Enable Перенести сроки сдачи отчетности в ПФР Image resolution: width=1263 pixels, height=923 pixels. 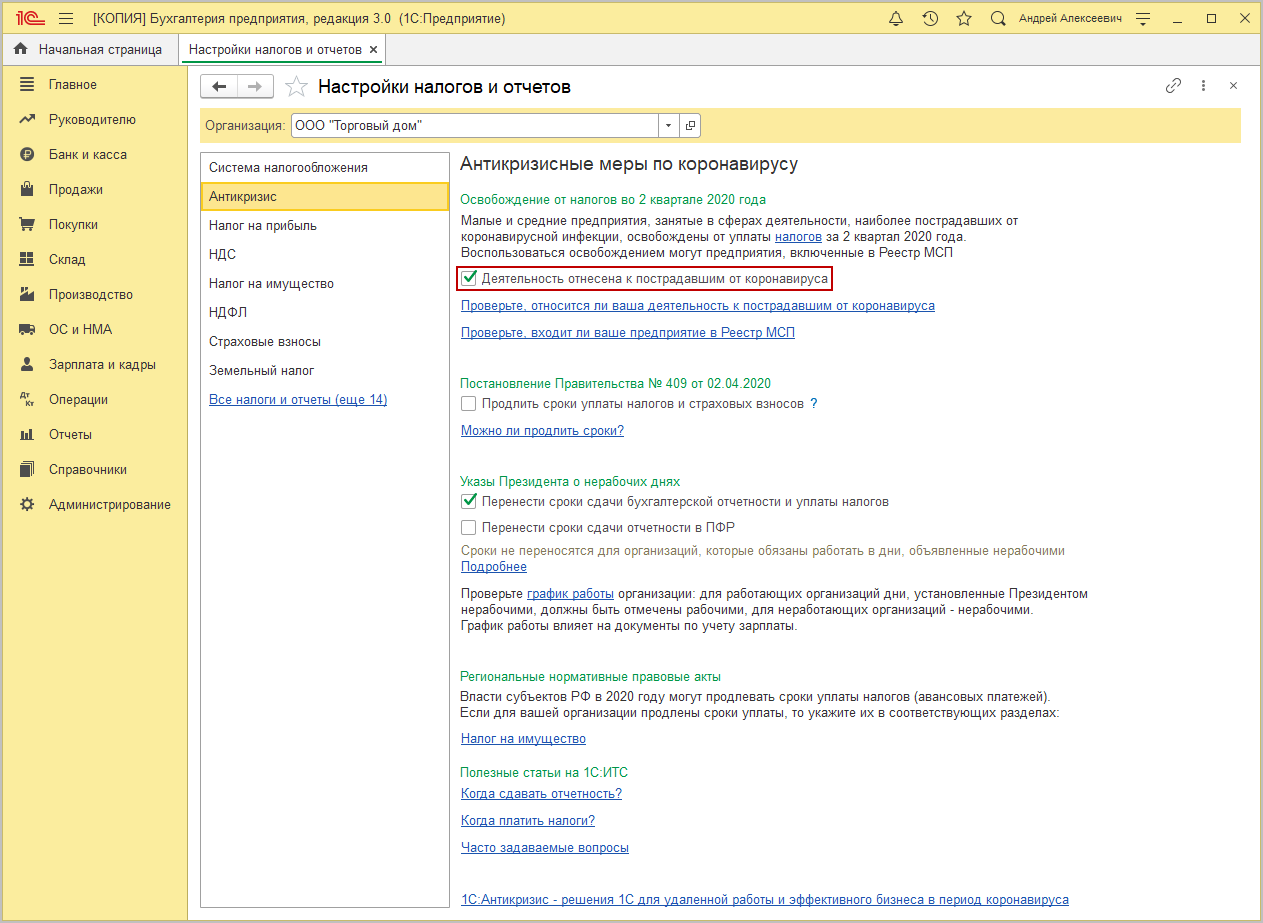point(468,528)
